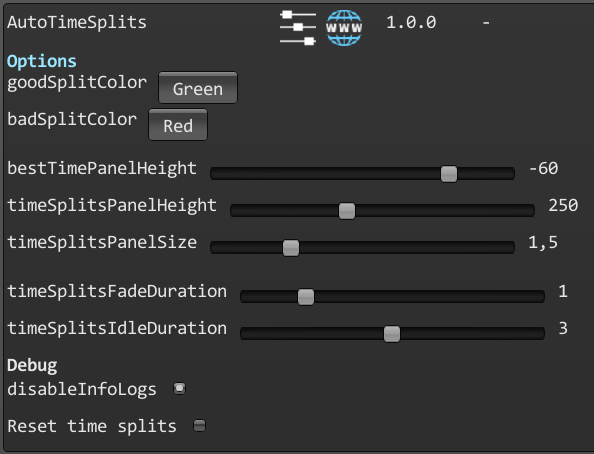Click the timeSplitsFadeDuration slider handle
The width and height of the screenshot is (594, 454).
click(306, 296)
